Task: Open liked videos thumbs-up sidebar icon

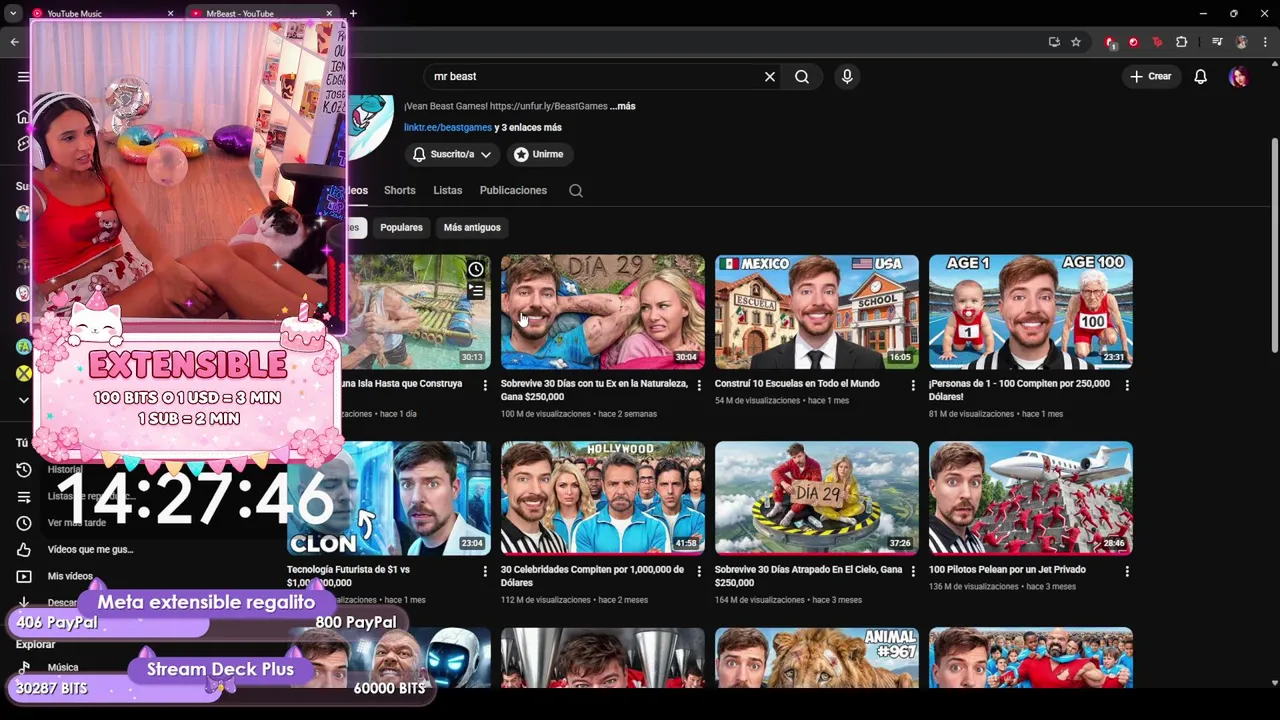Action: click(24, 550)
